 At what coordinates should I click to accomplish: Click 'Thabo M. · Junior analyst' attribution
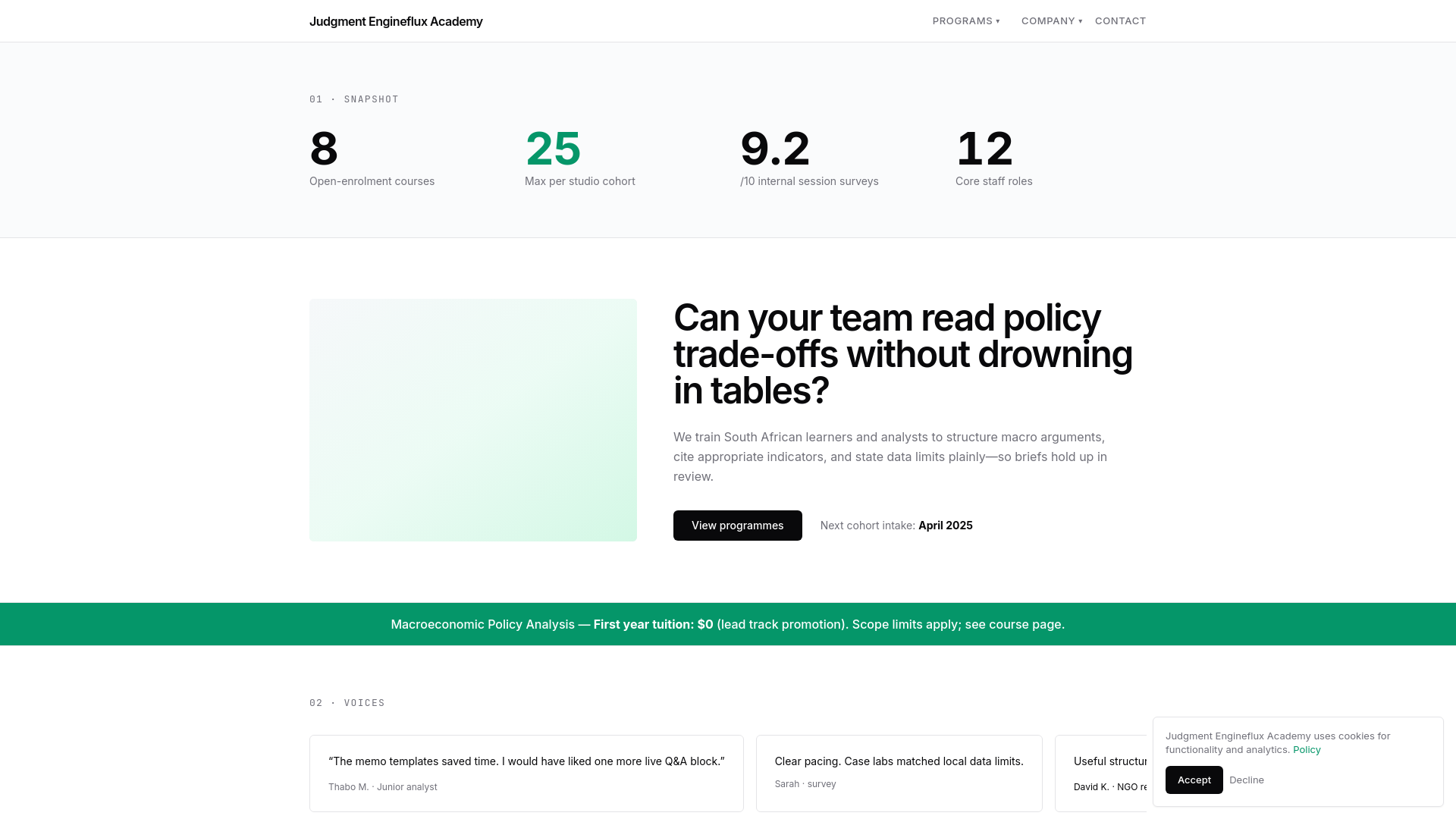pyautogui.click(x=382, y=787)
